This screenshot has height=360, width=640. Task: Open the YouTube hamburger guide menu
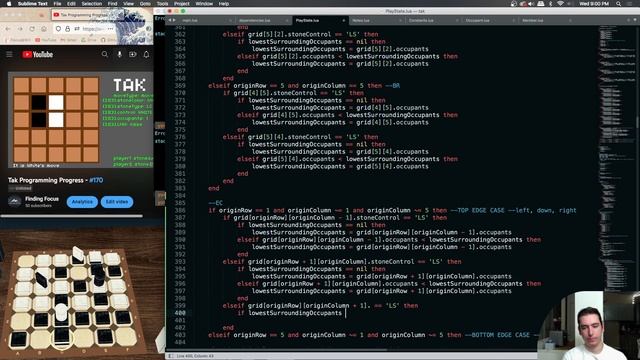(9, 54)
